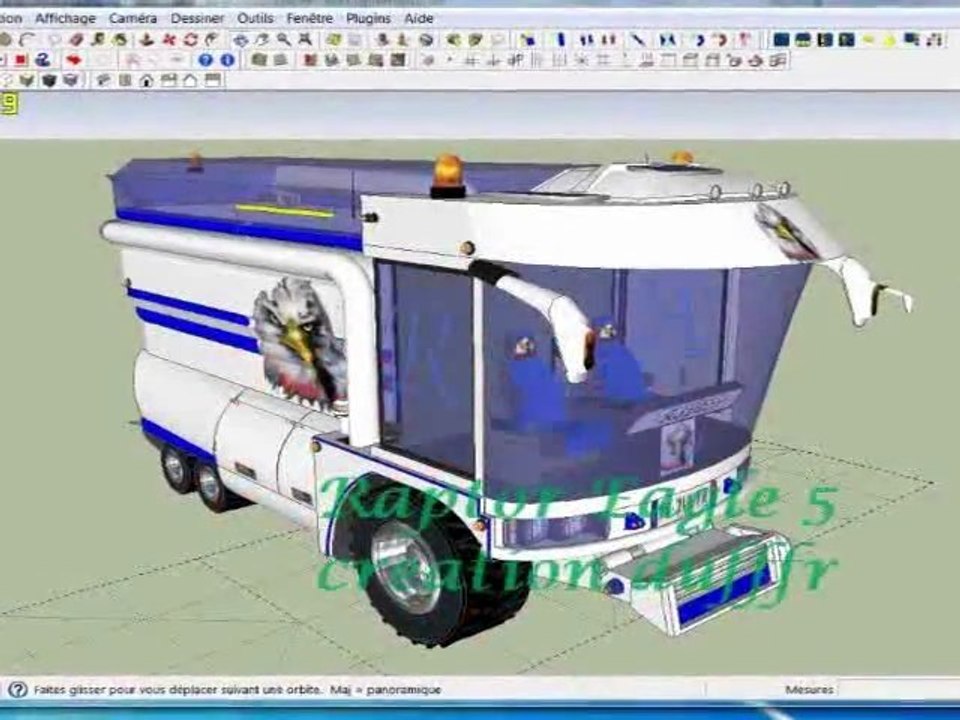960x720 pixels.
Task: Open the Dessiner menu
Action: (x=197, y=18)
